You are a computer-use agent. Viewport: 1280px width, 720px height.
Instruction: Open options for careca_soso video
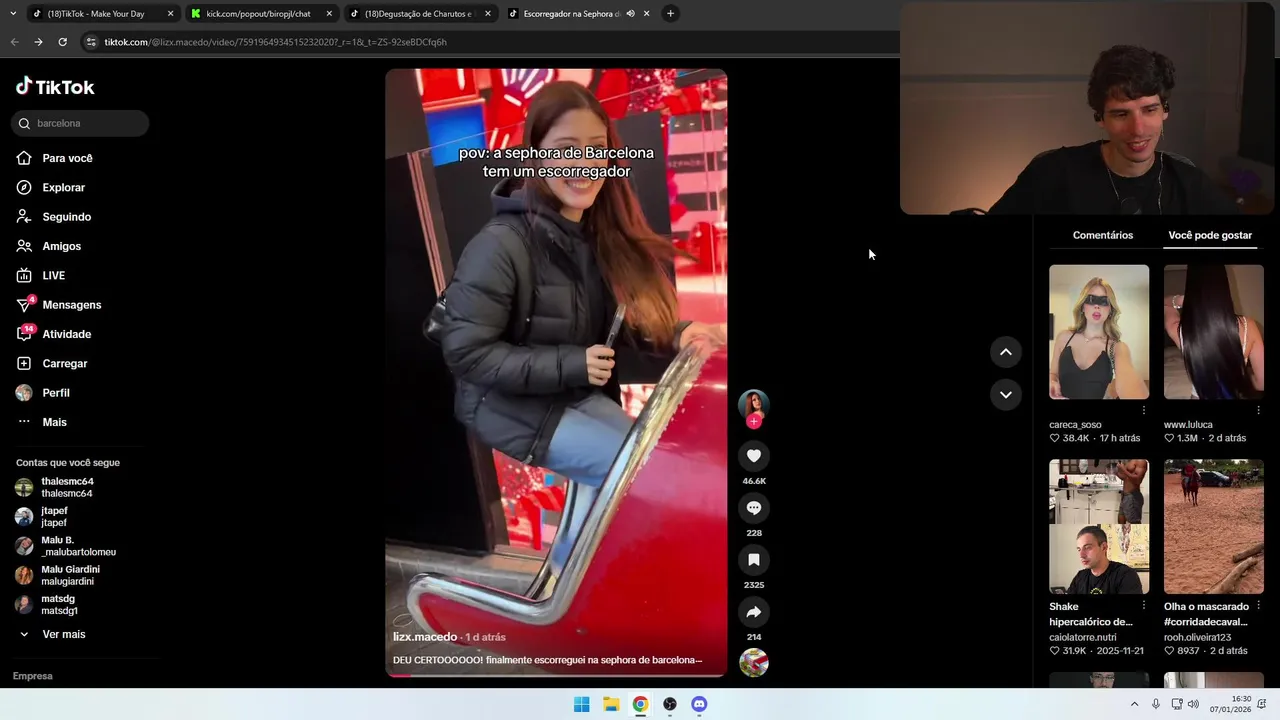point(1143,410)
